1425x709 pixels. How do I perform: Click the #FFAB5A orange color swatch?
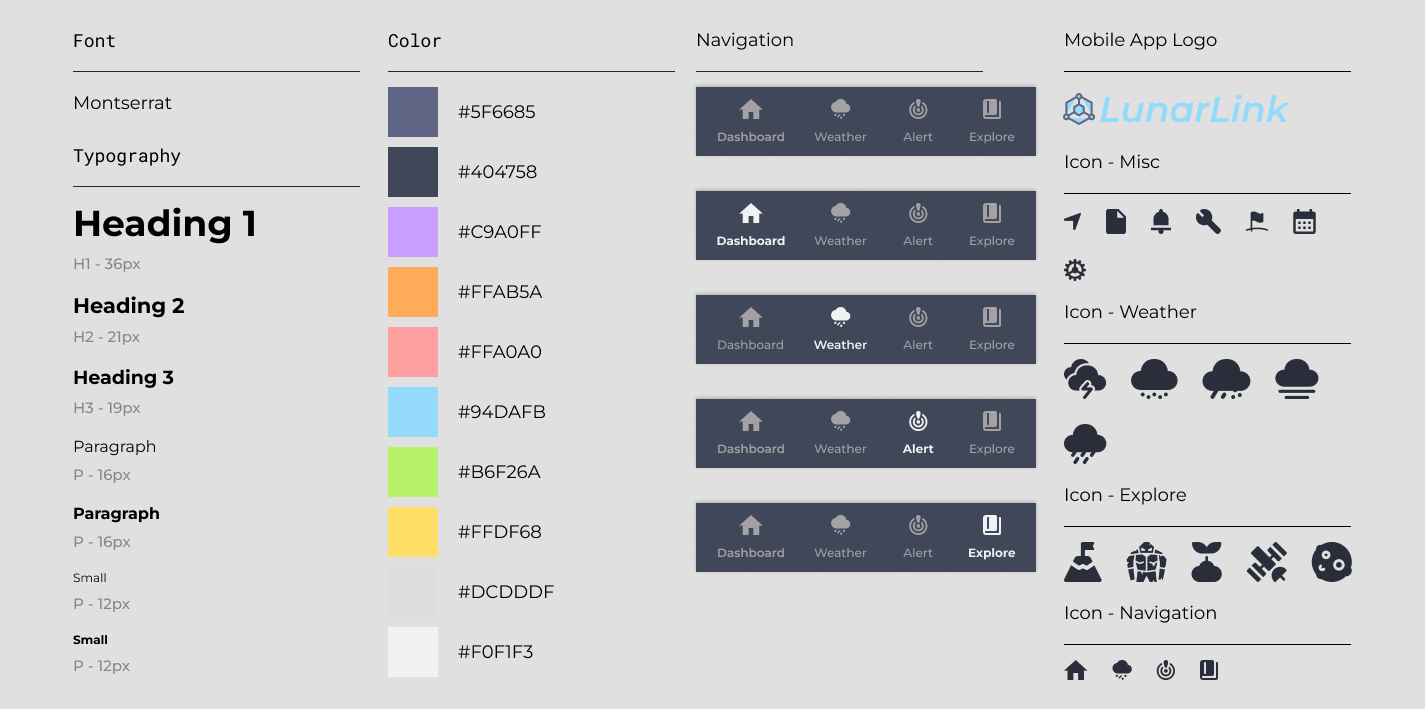point(413,292)
